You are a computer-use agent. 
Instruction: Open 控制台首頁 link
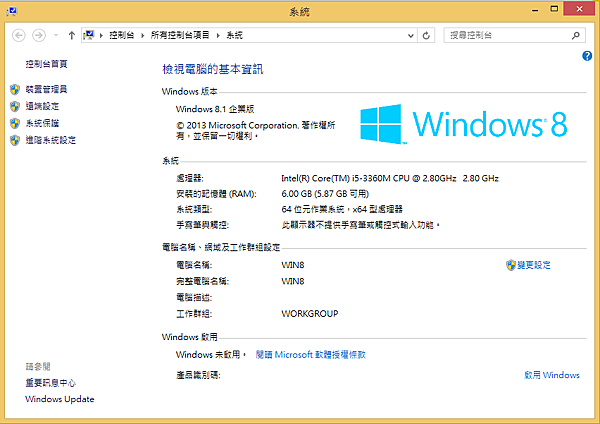[x=46, y=64]
